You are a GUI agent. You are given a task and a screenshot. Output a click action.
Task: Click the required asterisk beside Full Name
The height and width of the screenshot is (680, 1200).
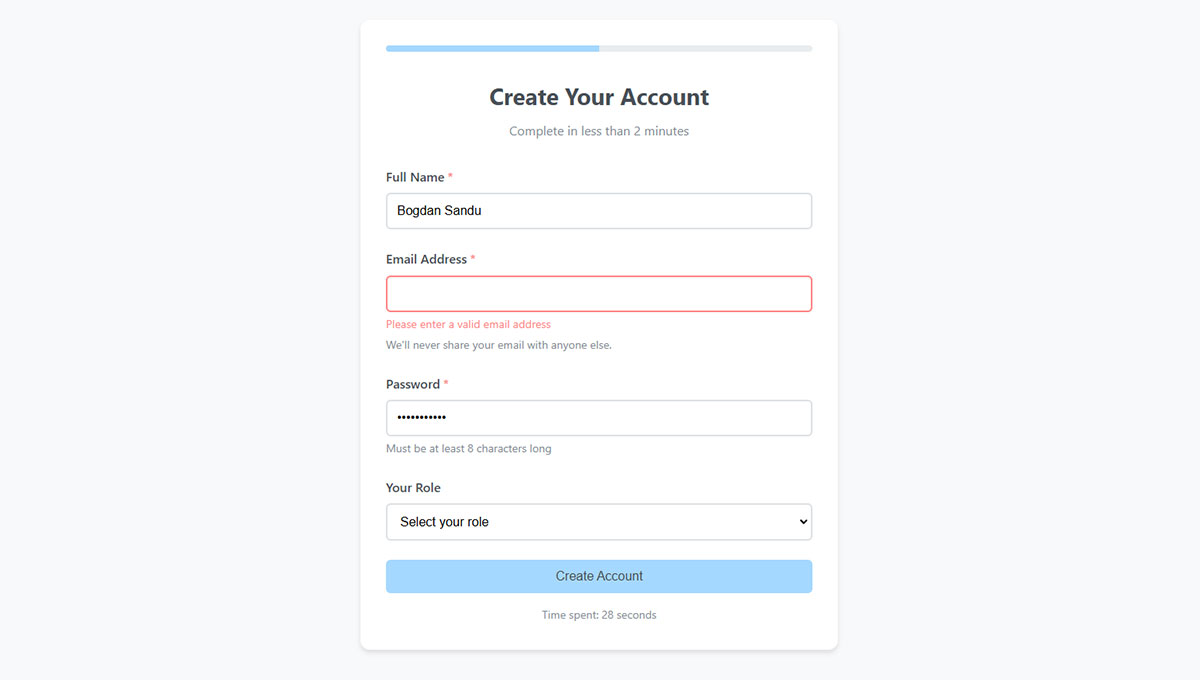(x=450, y=177)
